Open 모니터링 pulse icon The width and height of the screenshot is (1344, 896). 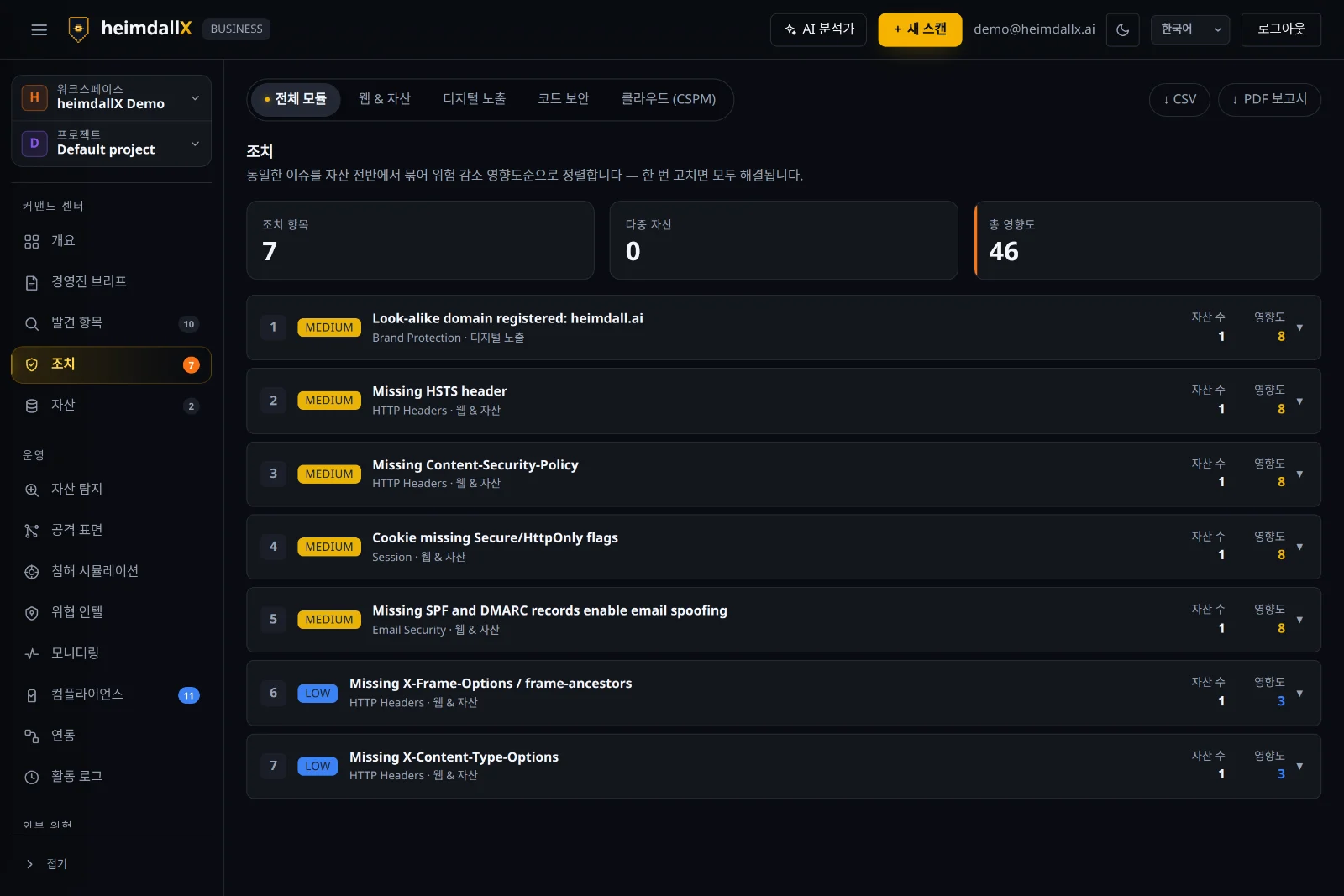coord(32,654)
